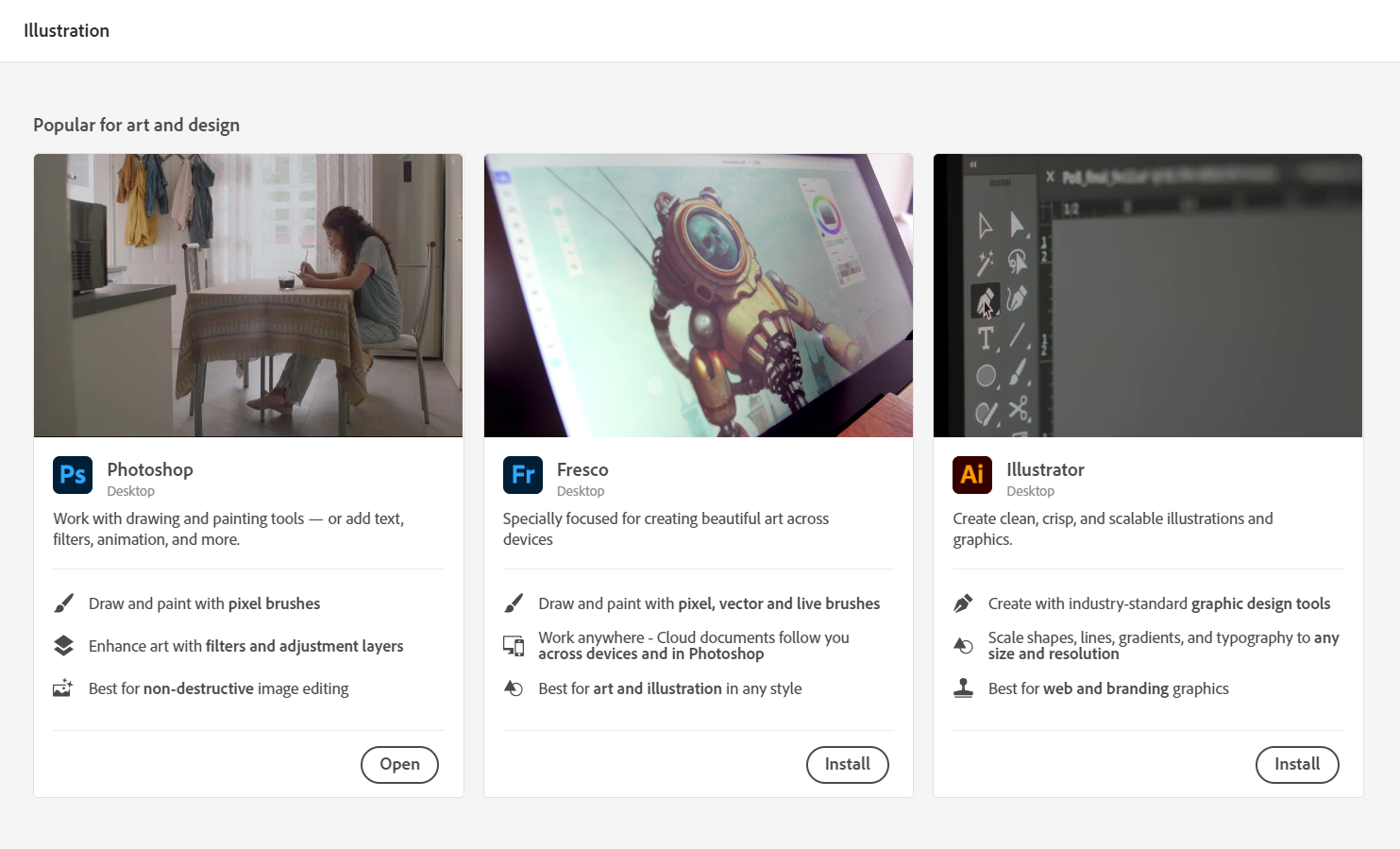Image resolution: width=1400 pixels, height=849 pixels.
Task: Click the Illustration page heading
Action: tap(67, 31)
